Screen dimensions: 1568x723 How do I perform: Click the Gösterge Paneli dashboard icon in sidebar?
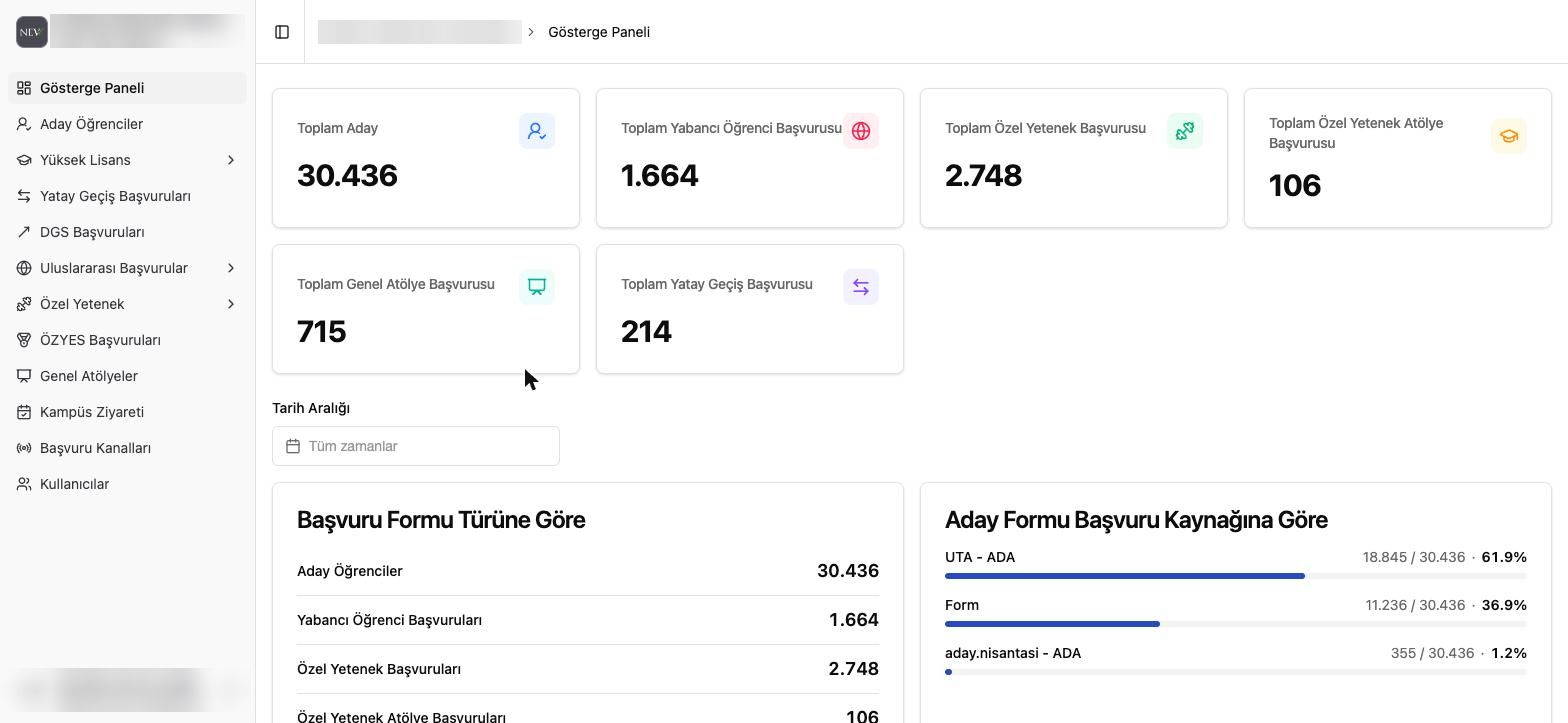tap(24, 88)
